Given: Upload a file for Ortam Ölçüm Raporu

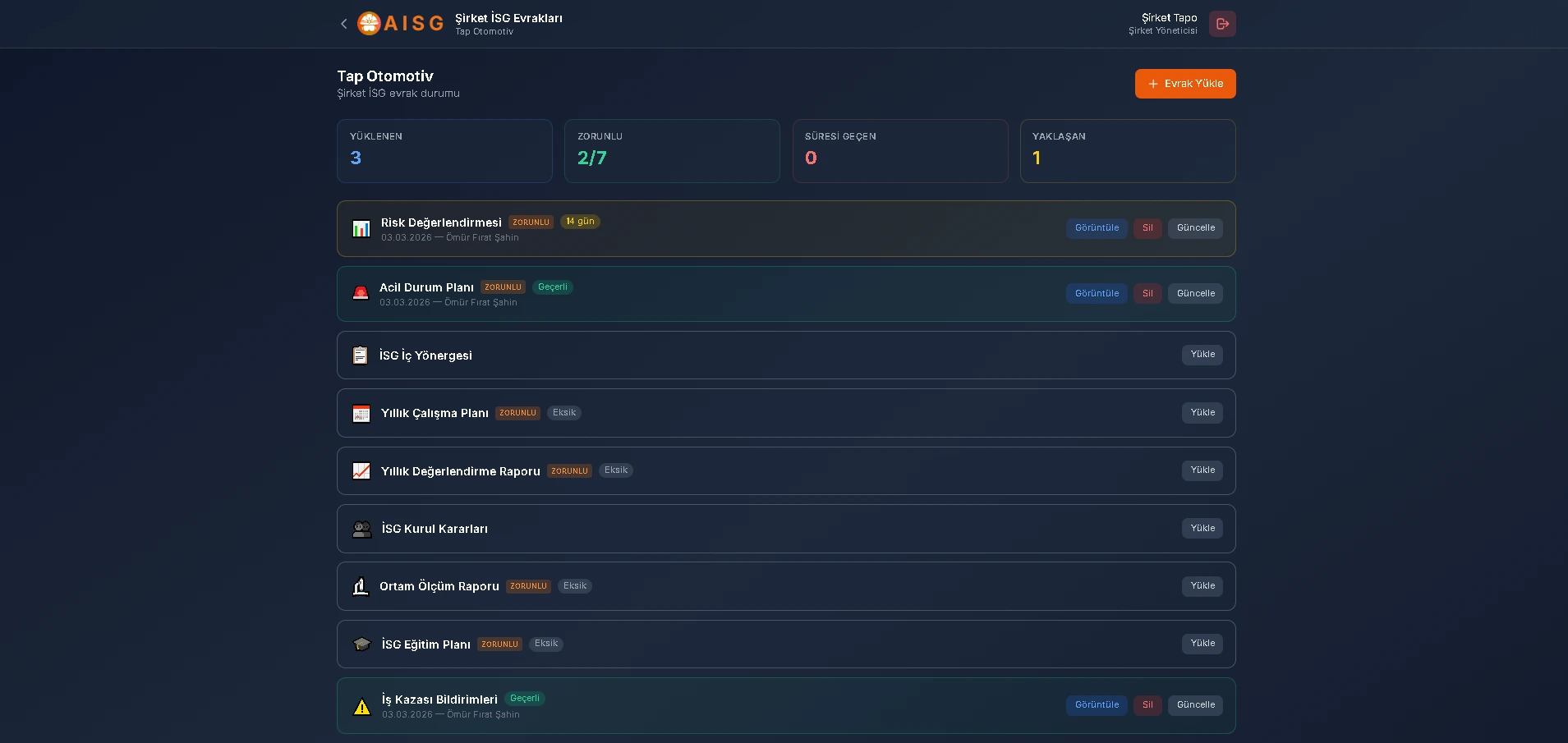Looking at the screenshot, I should [1202, 586].
